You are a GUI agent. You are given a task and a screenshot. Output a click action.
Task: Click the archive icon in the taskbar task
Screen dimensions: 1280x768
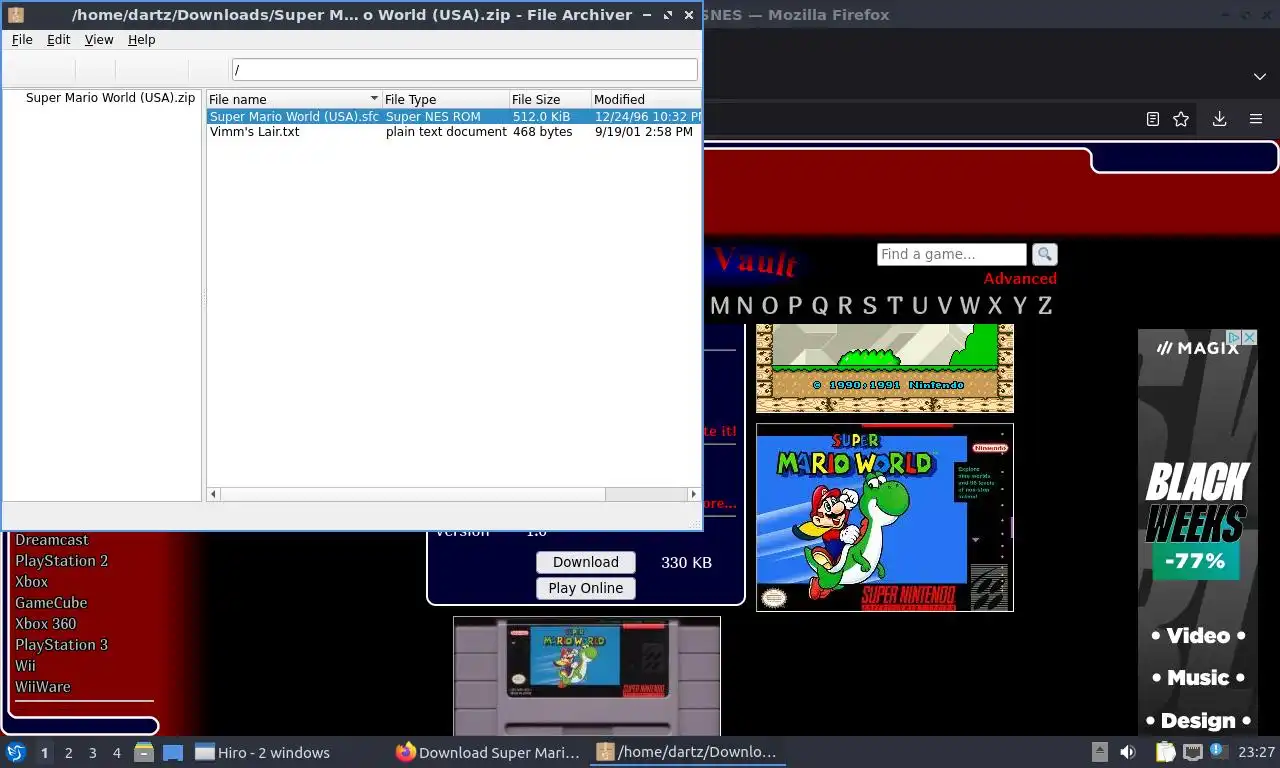[605, 752]
